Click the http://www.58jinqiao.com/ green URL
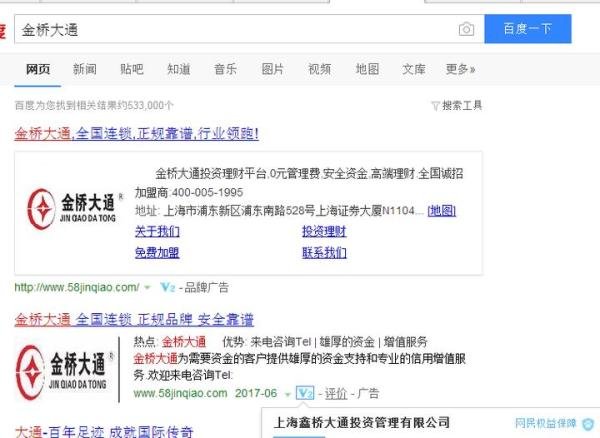 77,287
